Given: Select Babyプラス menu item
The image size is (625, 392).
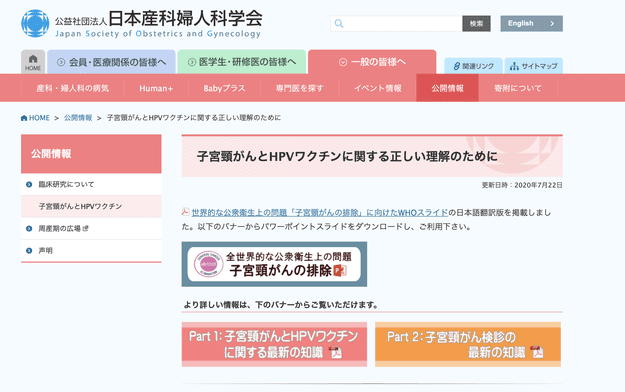Looking at the screenshot, I should (x=224, y=88).
